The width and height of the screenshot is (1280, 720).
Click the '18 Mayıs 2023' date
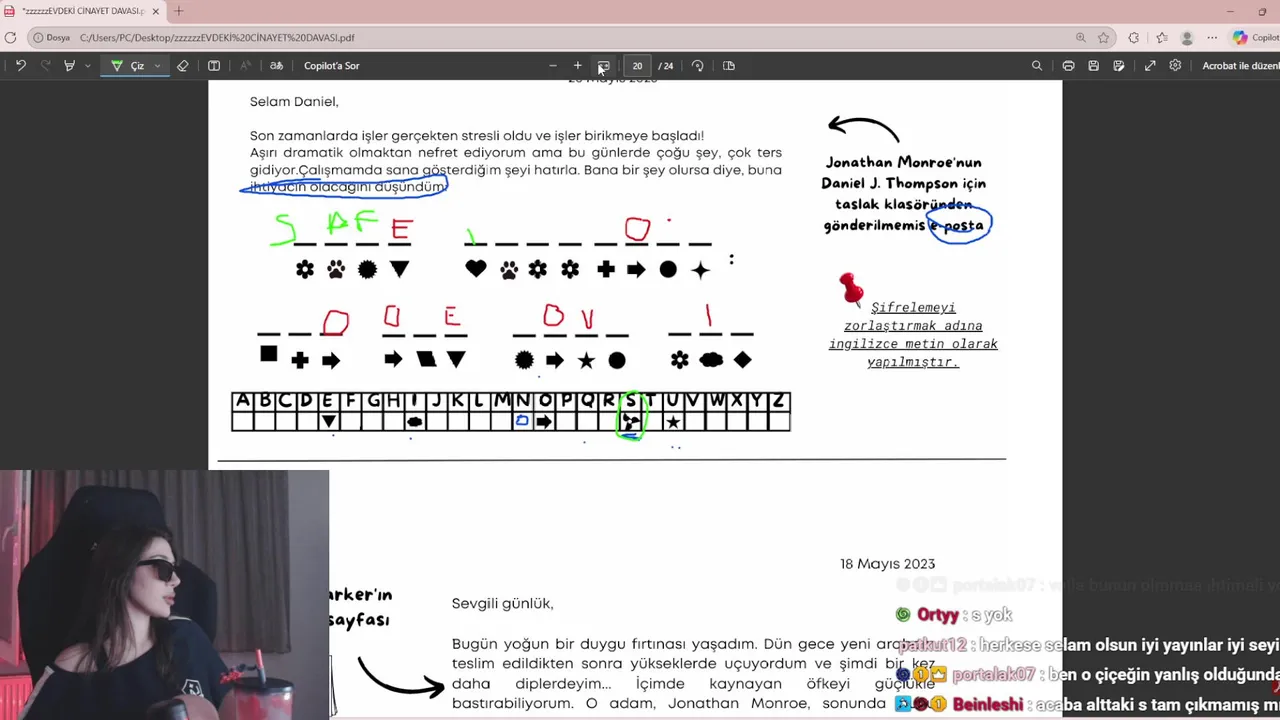(887, 564)
